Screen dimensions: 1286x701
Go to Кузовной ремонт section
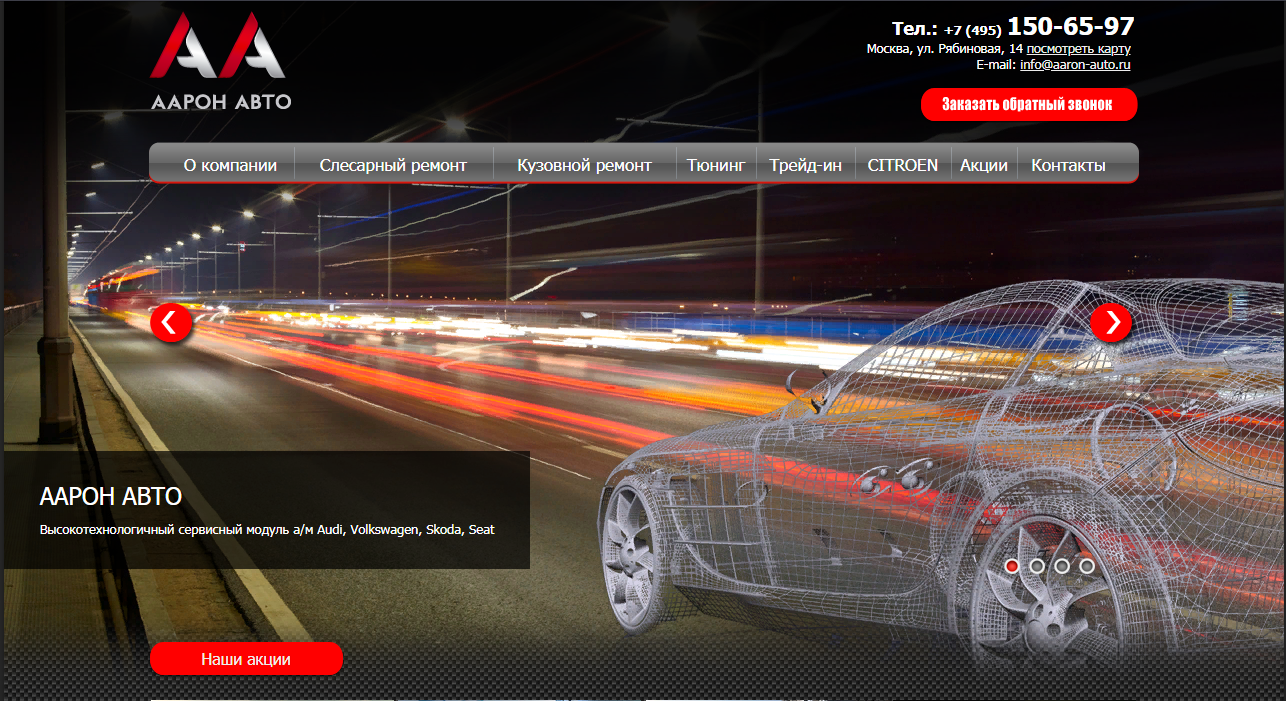[x=584, y=165]
